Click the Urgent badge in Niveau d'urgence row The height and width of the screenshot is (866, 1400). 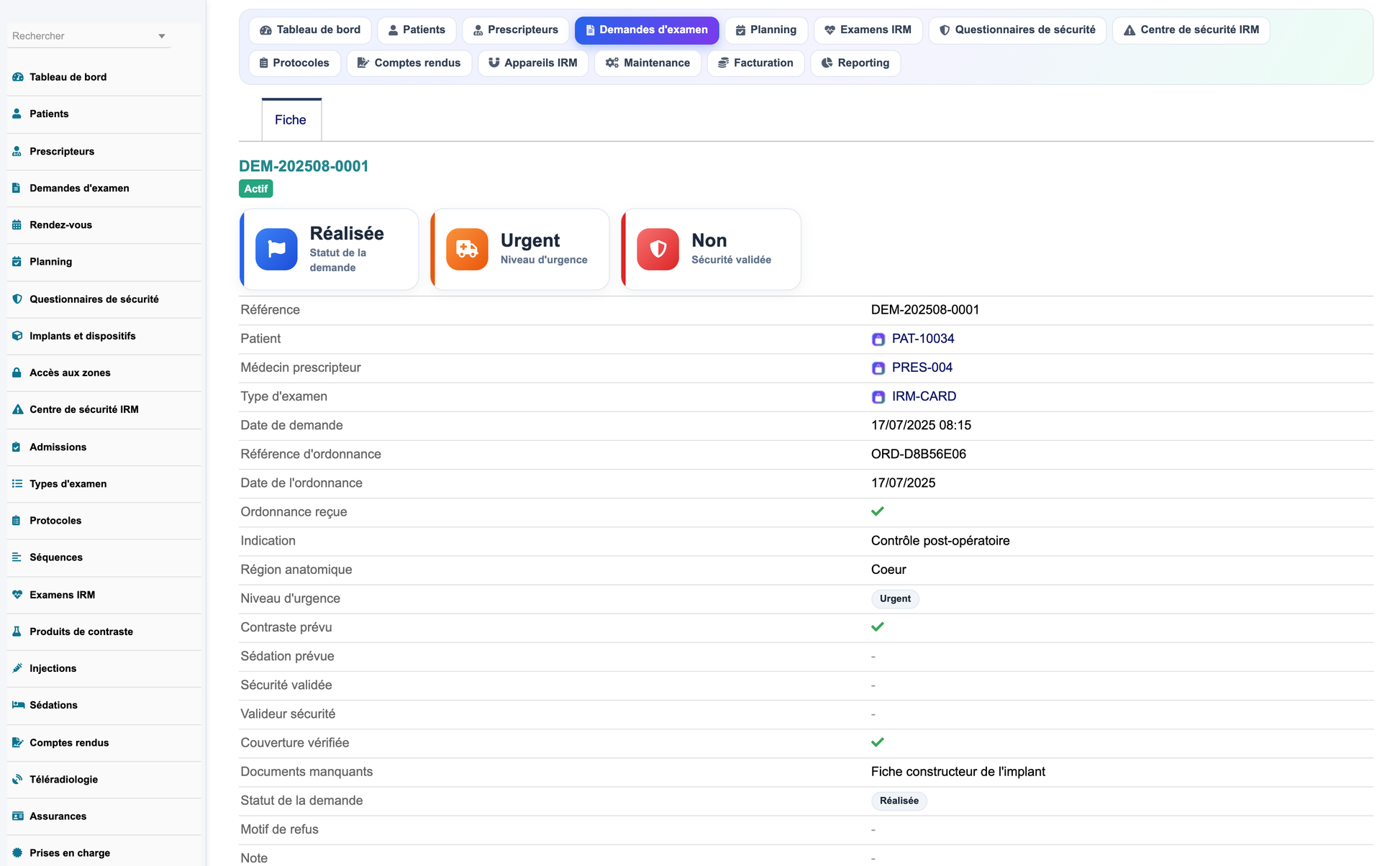pos(895,598)
